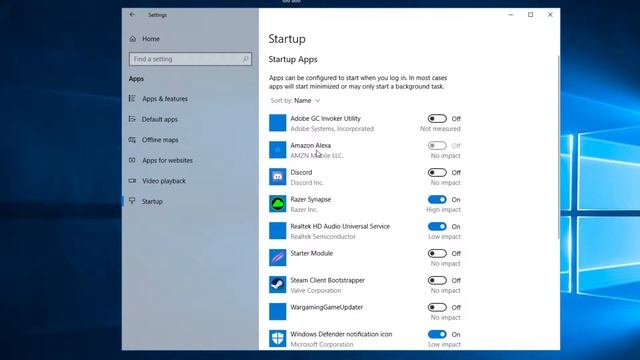Maximize the Settings window
Viewport: 640px width, 360px height.
(x=530, y=15)
